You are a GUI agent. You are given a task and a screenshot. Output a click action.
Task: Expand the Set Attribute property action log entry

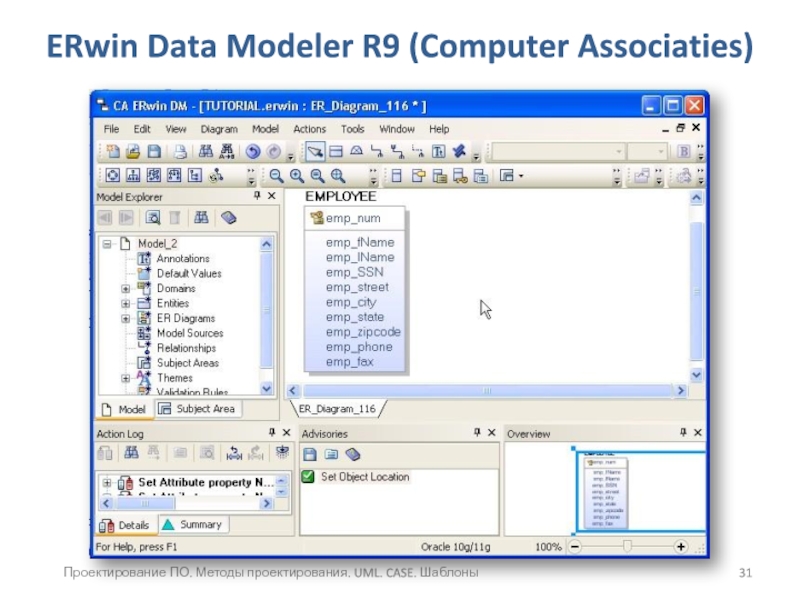click(x=107, y=482)
